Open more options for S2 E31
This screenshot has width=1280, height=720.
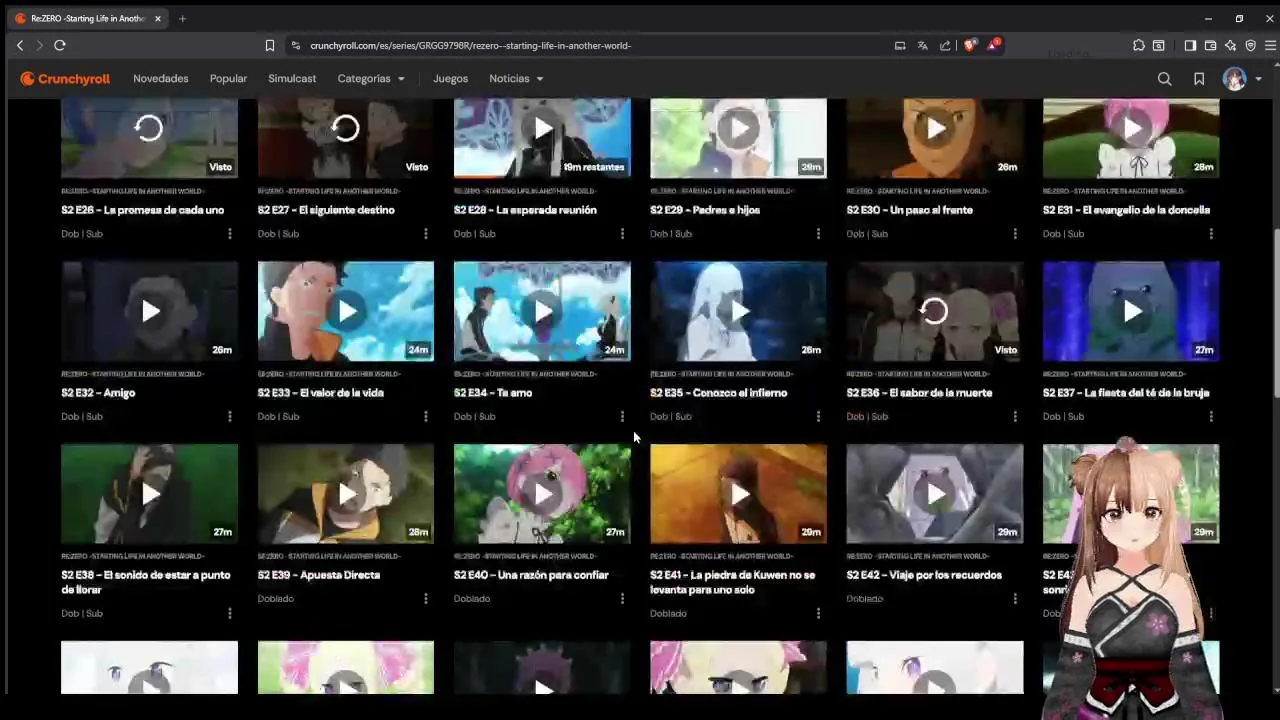(x=1211, y=234)
